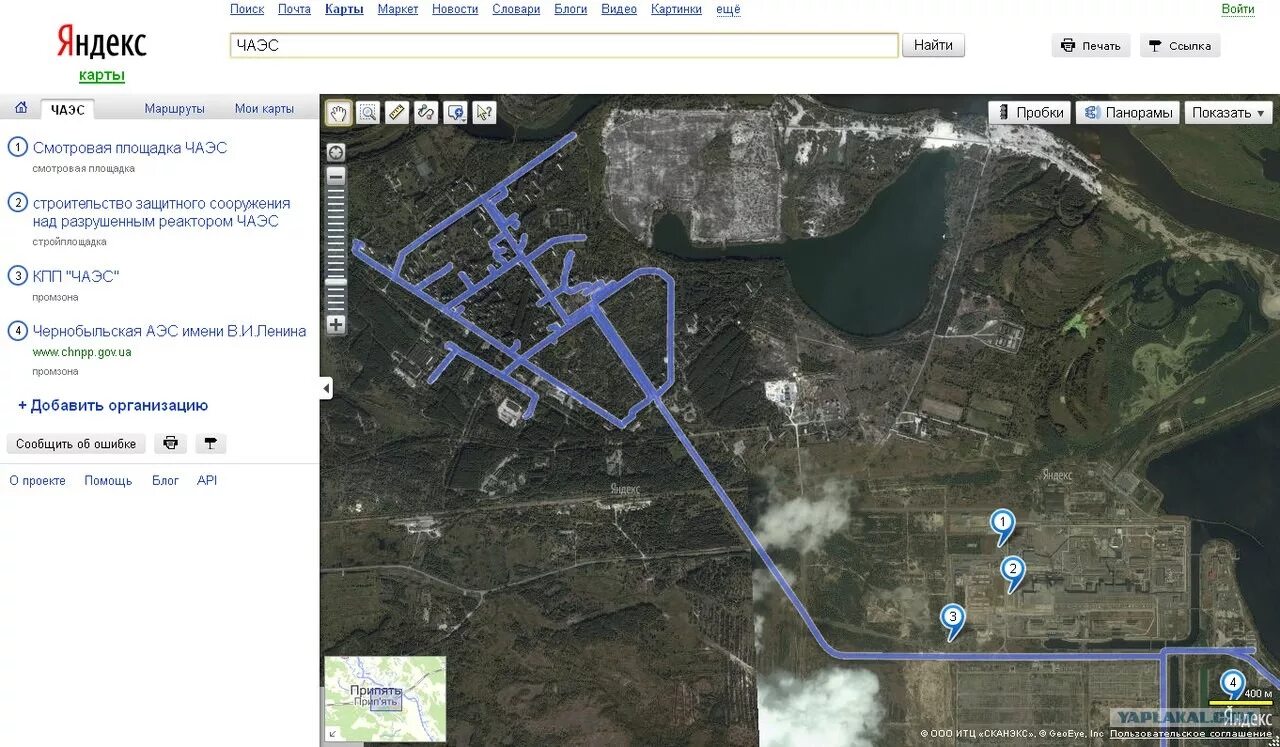Click the Печать print button
The width and height of the screenshot is (1280, 747).
(x=1091, y=46)
